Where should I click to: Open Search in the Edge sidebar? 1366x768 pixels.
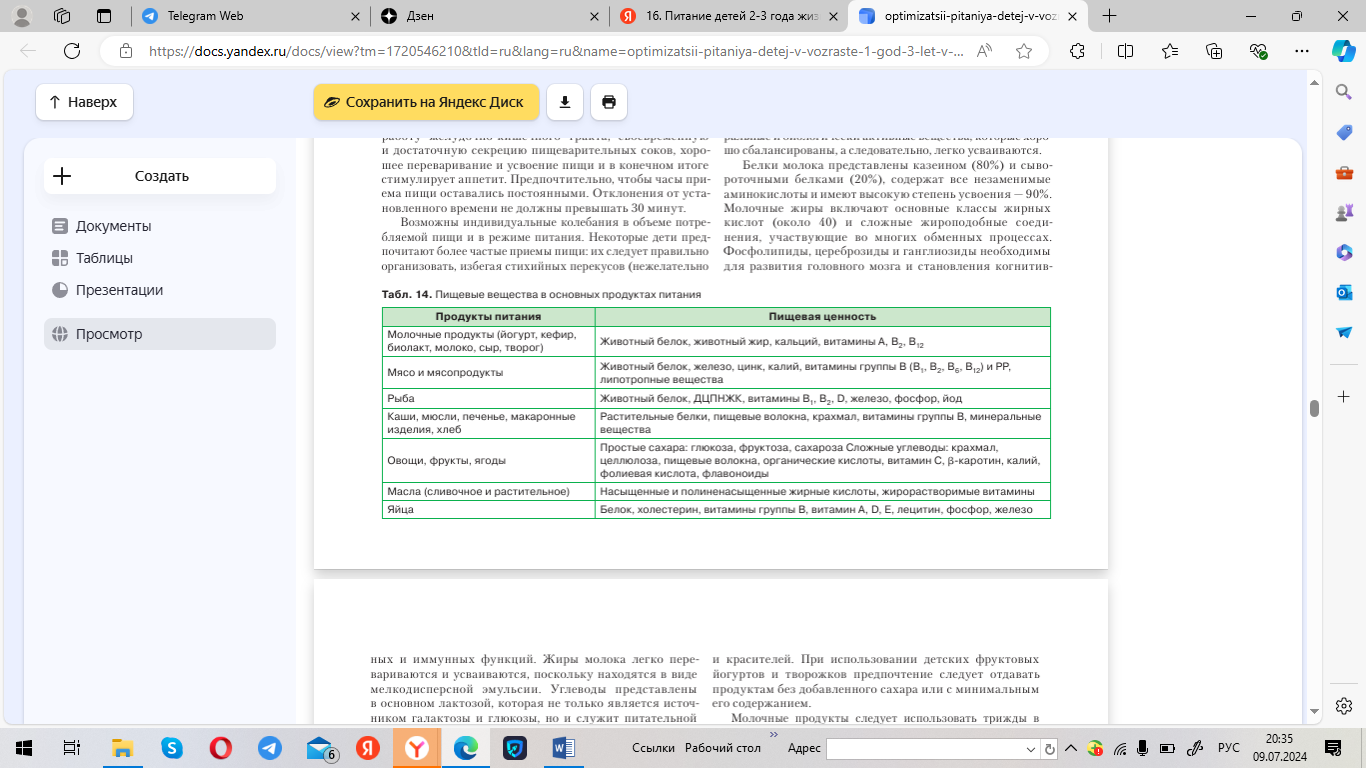(1344, 92)
